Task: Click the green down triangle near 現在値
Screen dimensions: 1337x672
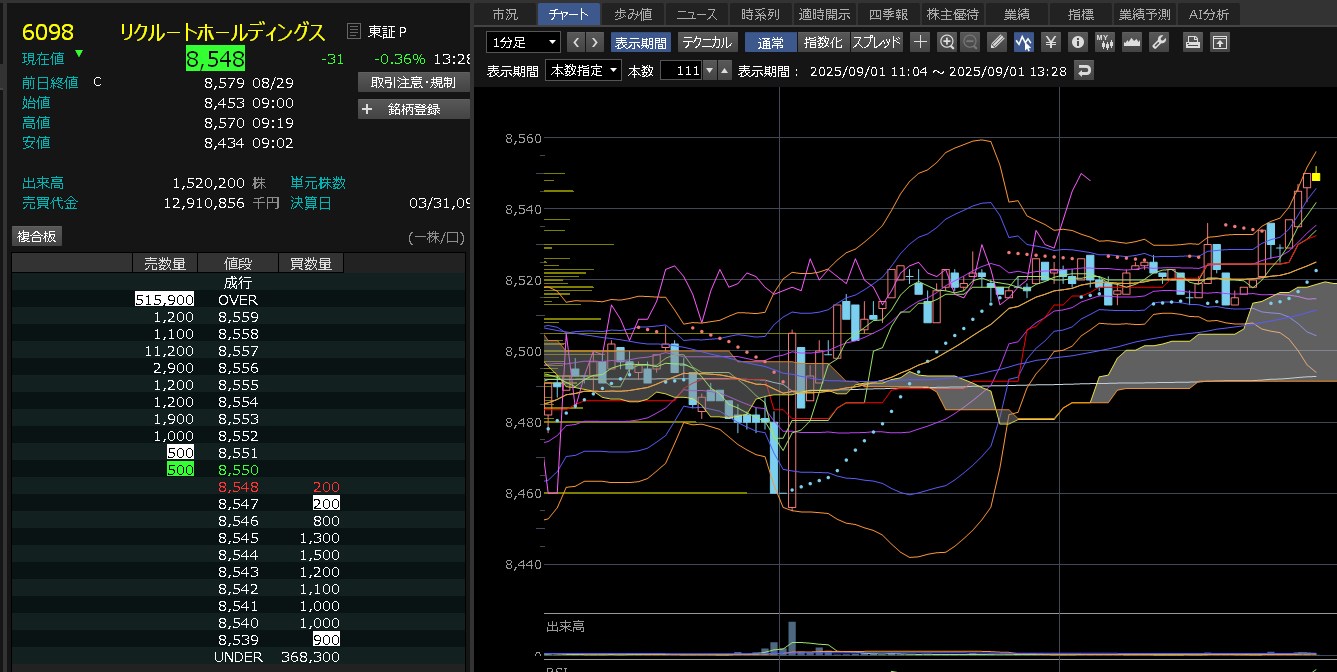Action: [x=79, y=53]
